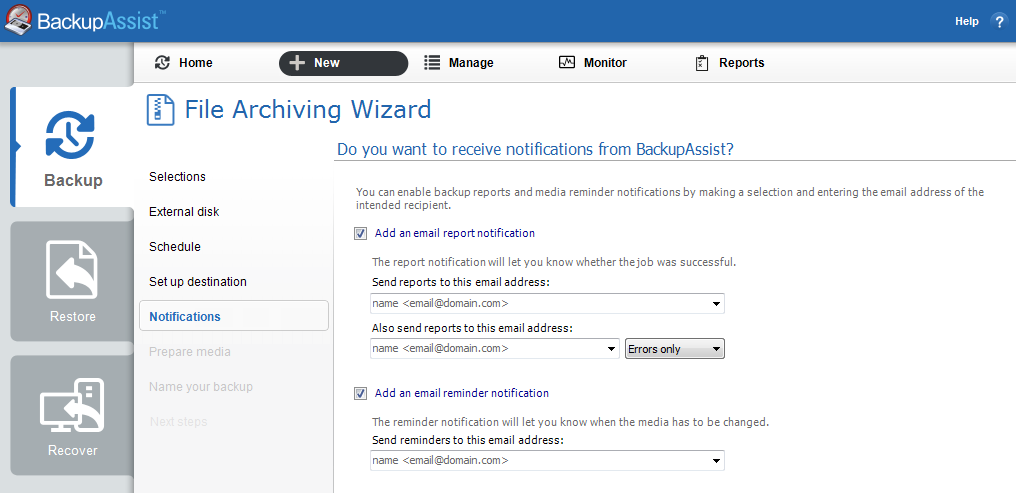Go to the Schedule wizard step
This screenshot has width=1016, height=493.
click(x=175, y=247)
